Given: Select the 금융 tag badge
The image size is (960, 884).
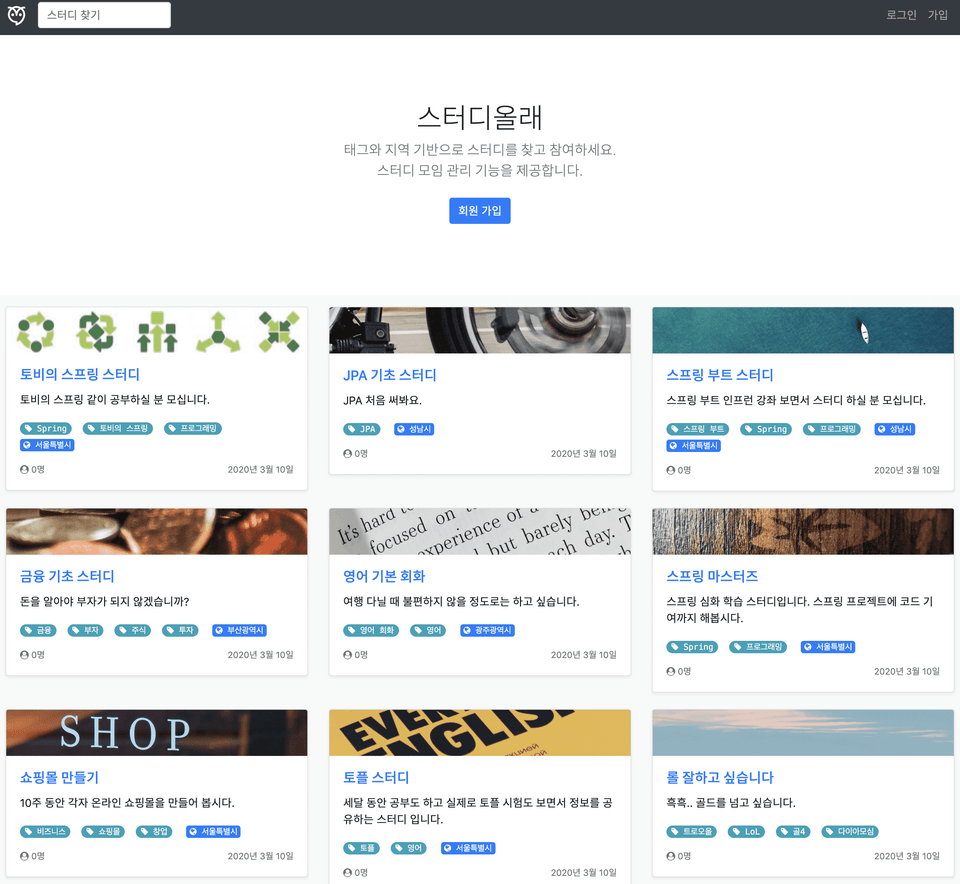Looking at the screenshot, I should coord(38,631).
